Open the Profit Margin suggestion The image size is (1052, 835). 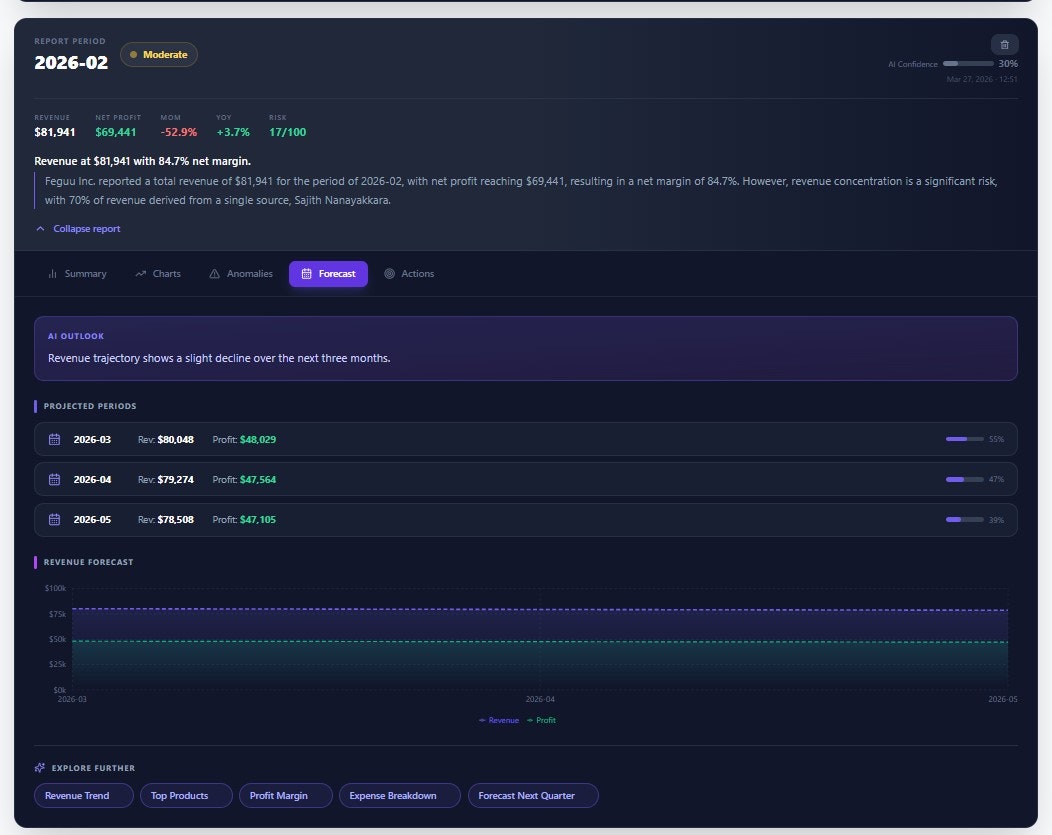(286, 795)
